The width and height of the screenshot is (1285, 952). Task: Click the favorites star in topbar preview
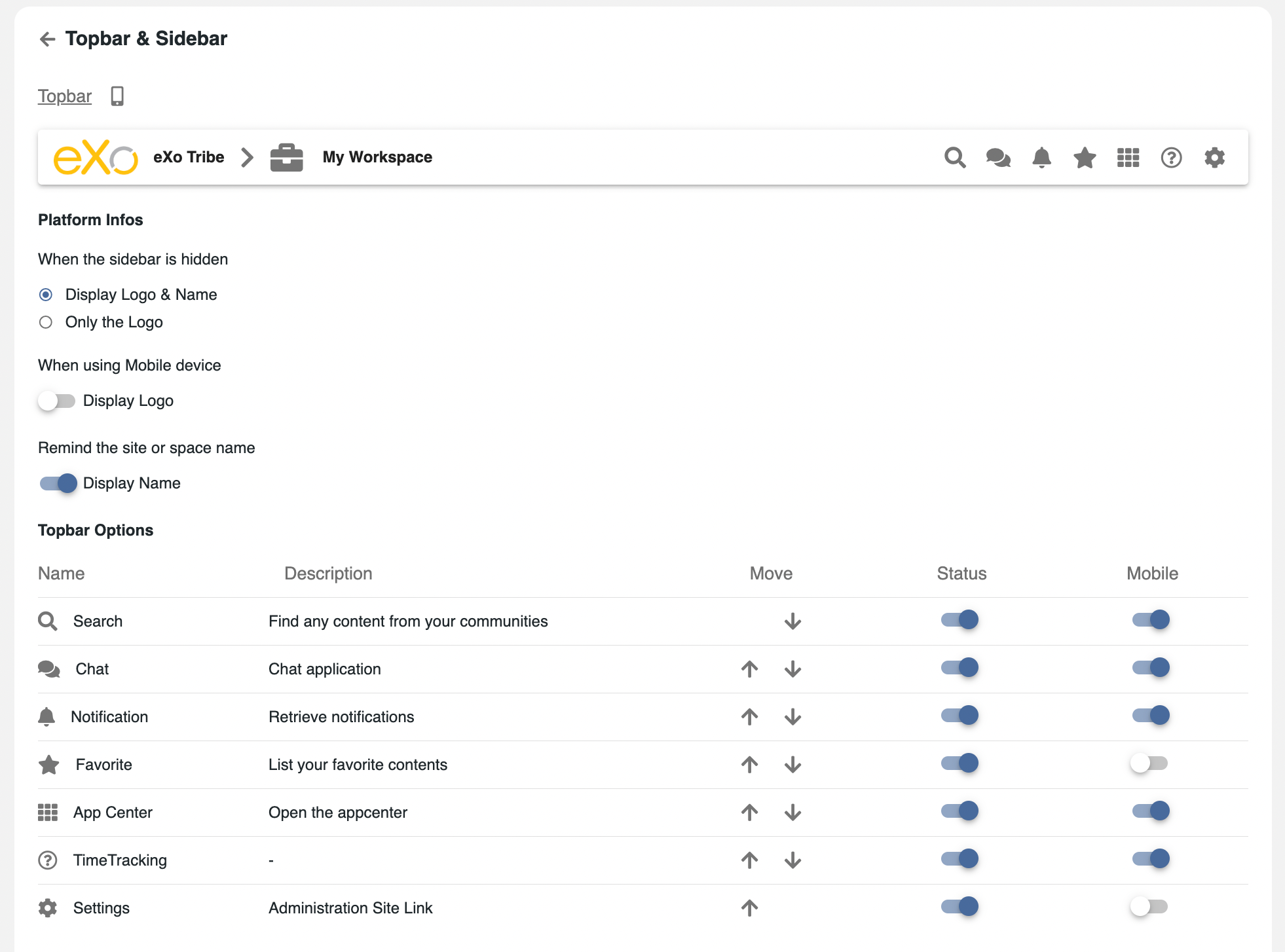click(x=1085, y=158)
